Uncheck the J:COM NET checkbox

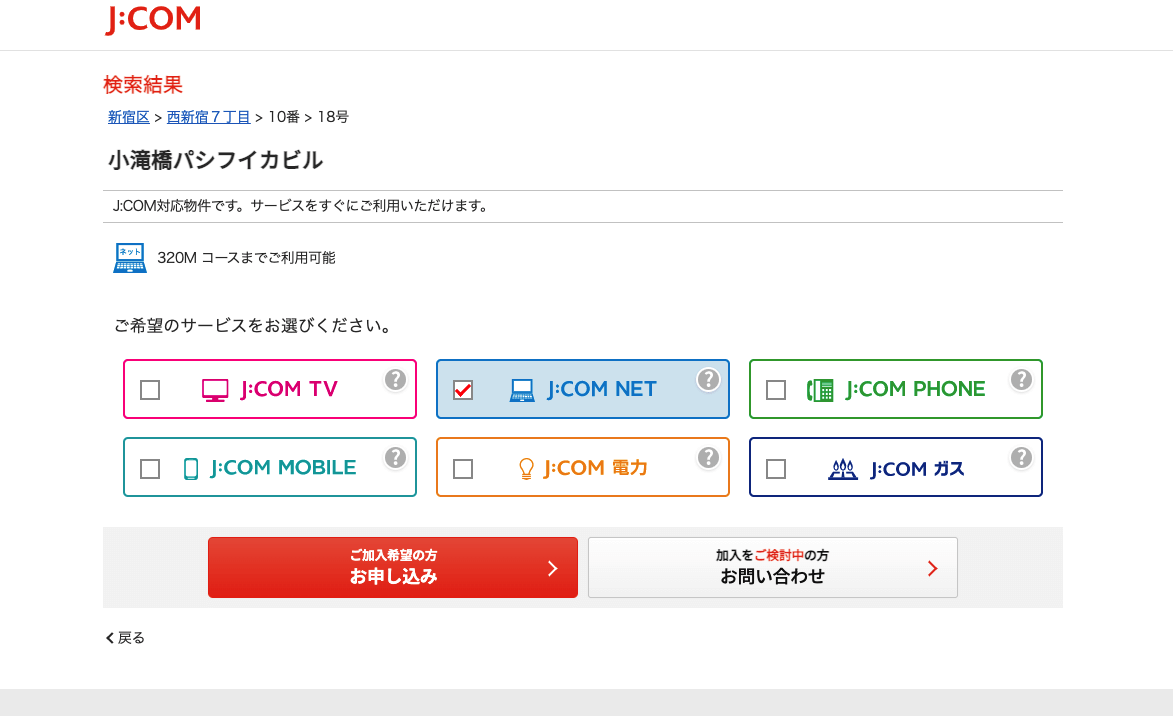pyautogui.click(x=463, y=390)
